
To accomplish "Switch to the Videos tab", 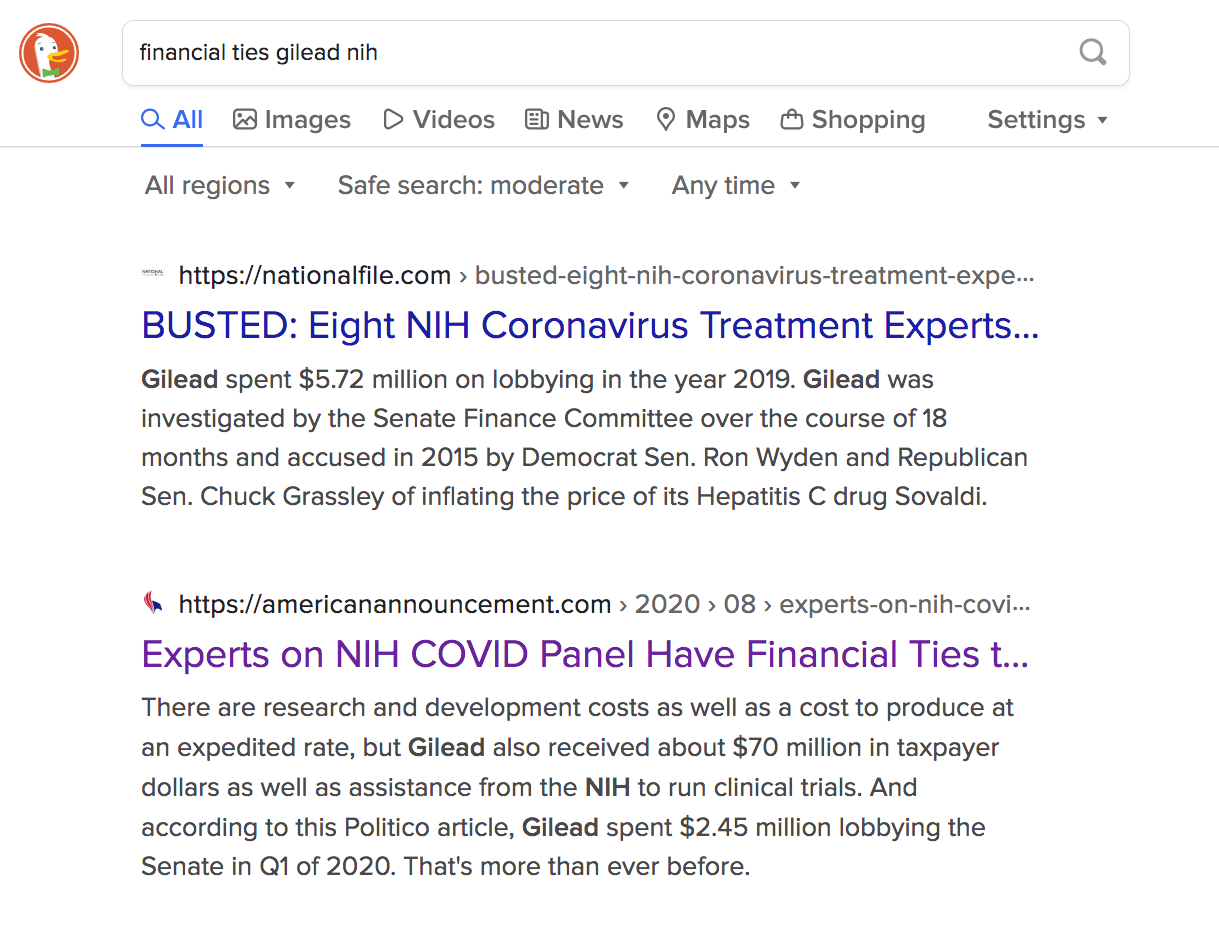I will 439,120.
